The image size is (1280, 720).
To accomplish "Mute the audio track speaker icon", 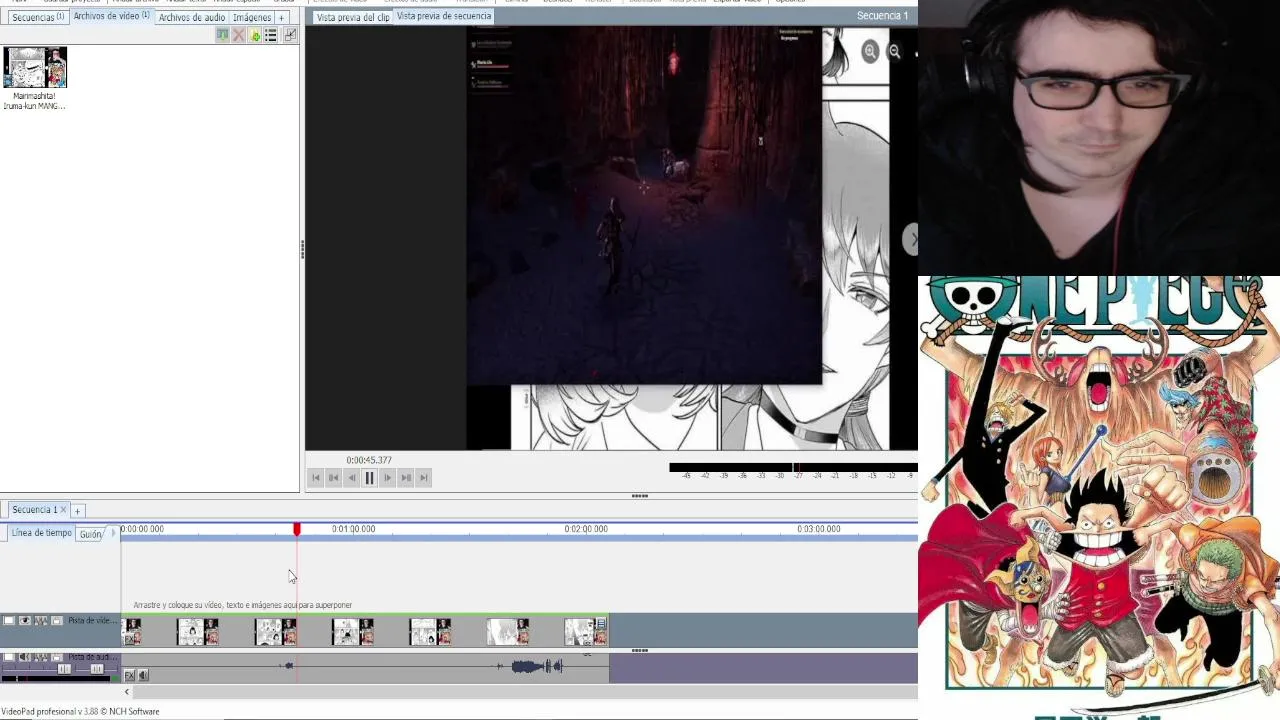I will pos(25,657).
